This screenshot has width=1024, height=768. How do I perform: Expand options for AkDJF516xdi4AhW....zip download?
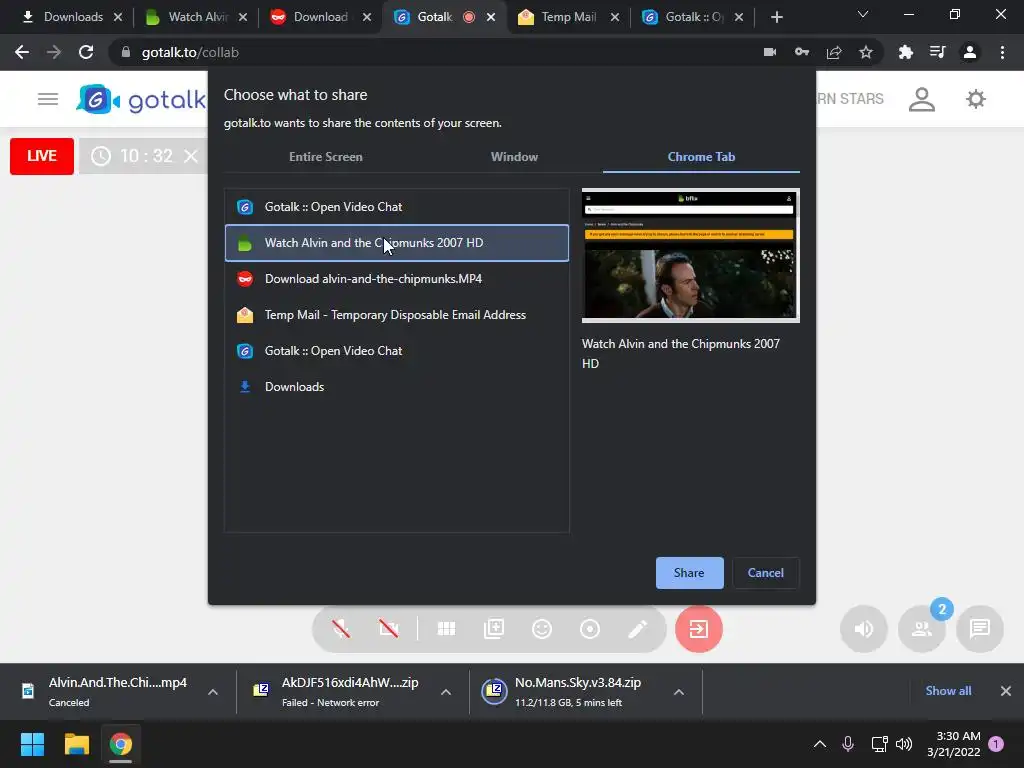(x=446, y=692)
